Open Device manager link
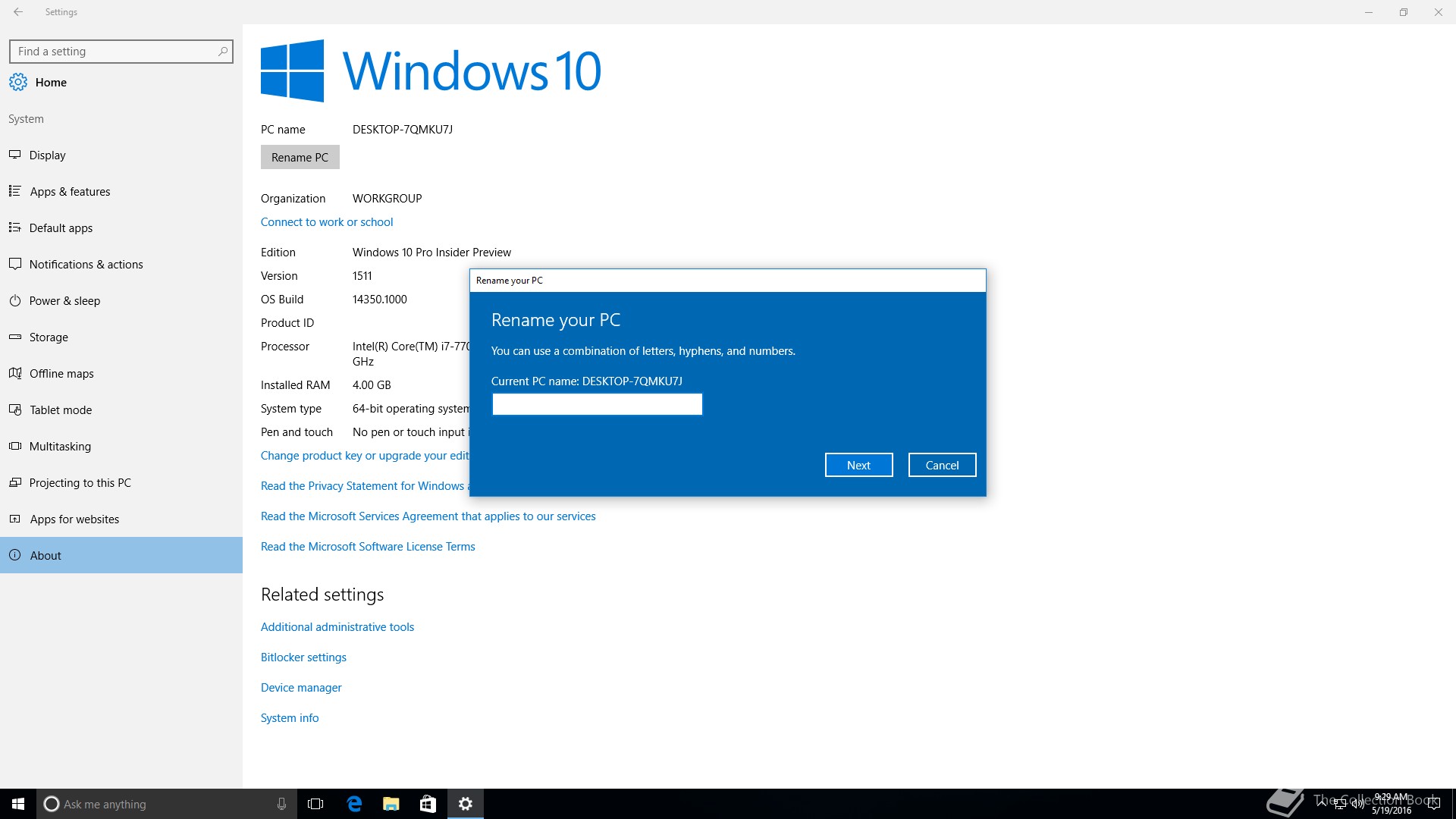Image resolution: width=1456 pixels, height=819 pixels. [301, 688]
